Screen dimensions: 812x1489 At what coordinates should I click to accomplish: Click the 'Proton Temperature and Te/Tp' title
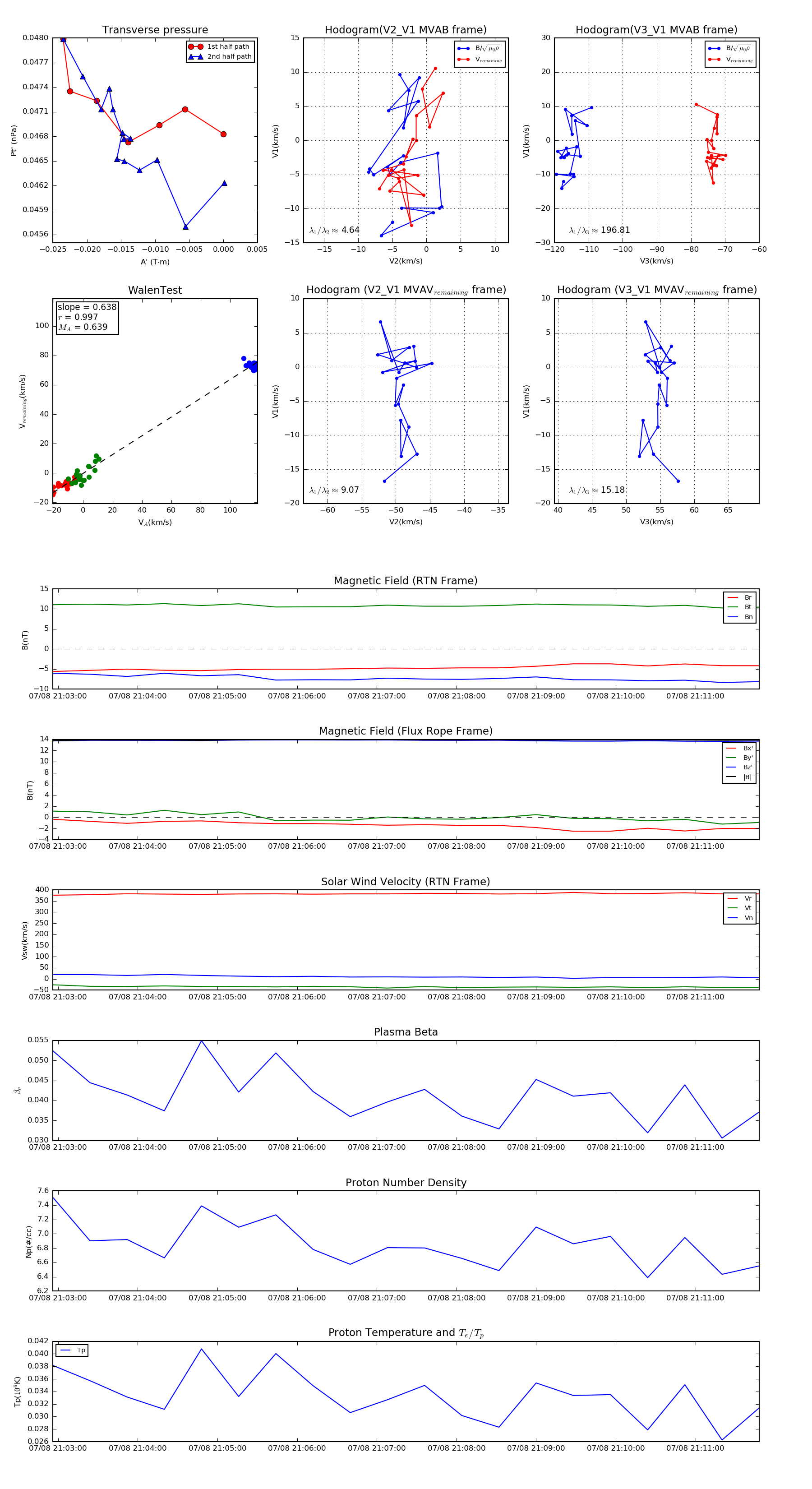pyautogui.click(x=406, y=1333)
